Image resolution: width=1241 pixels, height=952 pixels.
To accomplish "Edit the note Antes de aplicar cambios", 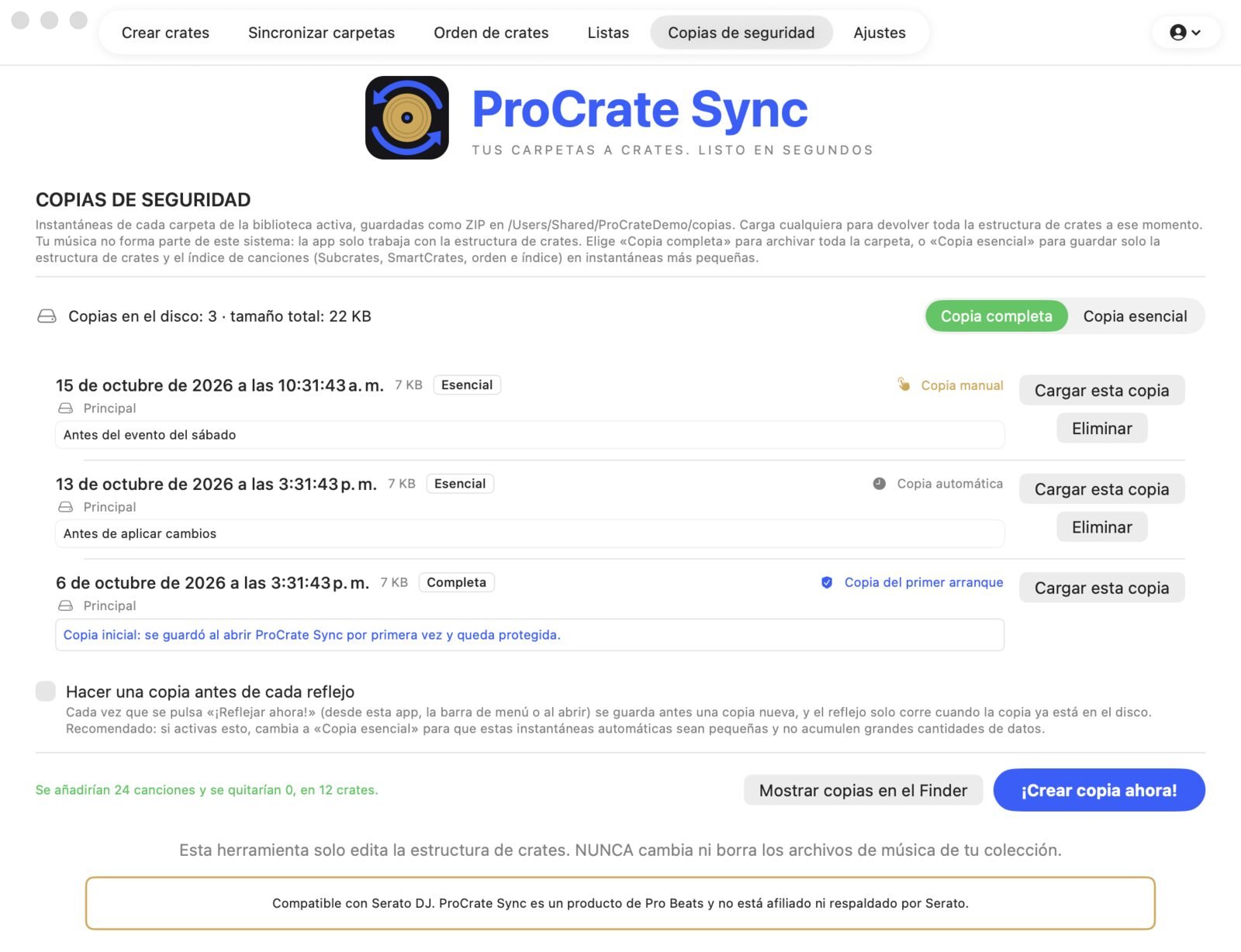I will [x=530, y=533].
